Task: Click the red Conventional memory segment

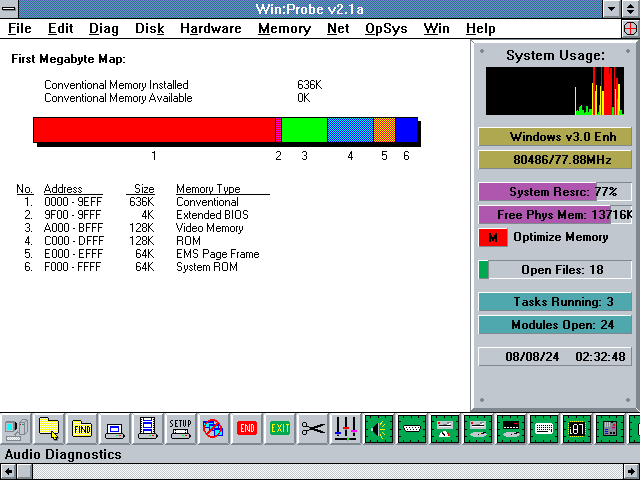Action: [154, 130]
